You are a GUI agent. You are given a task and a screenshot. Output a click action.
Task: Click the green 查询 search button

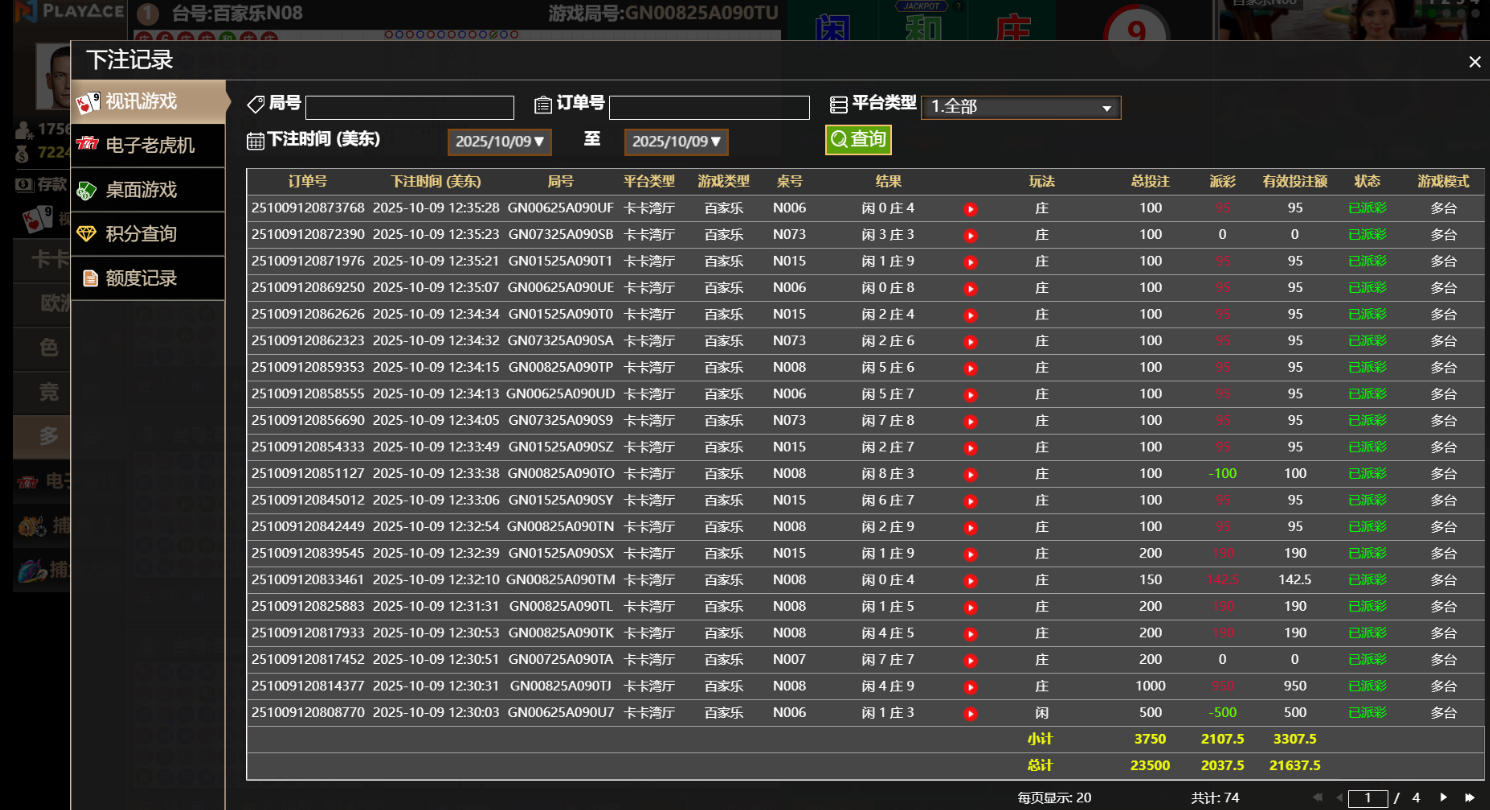pos(858,140)
